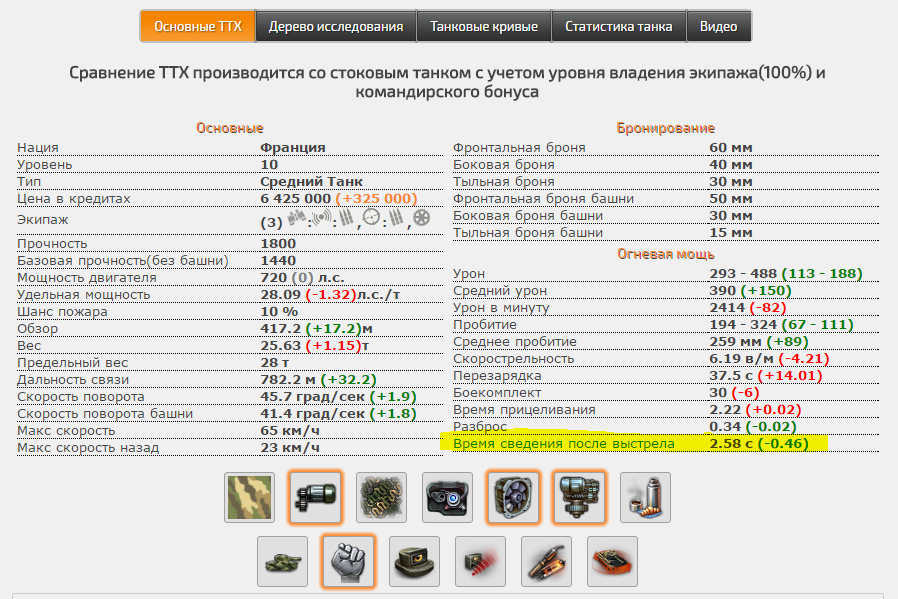Screen dimensions: 898x599
Task: Open the Видео tab
Action: coord(719,26)
